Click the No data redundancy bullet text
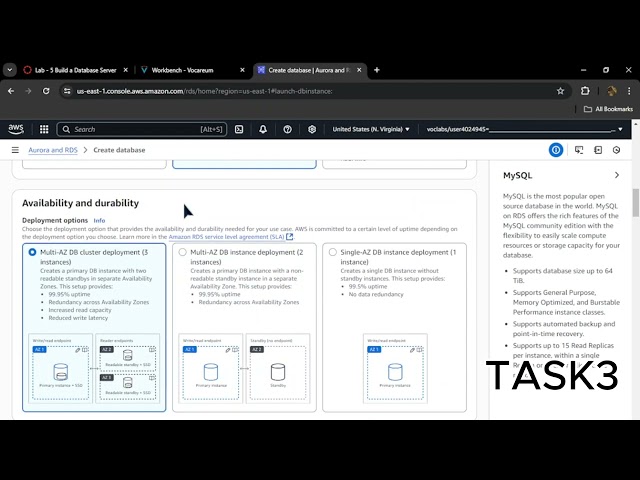Viewport: 640px width, 480px height. [376, 294]
